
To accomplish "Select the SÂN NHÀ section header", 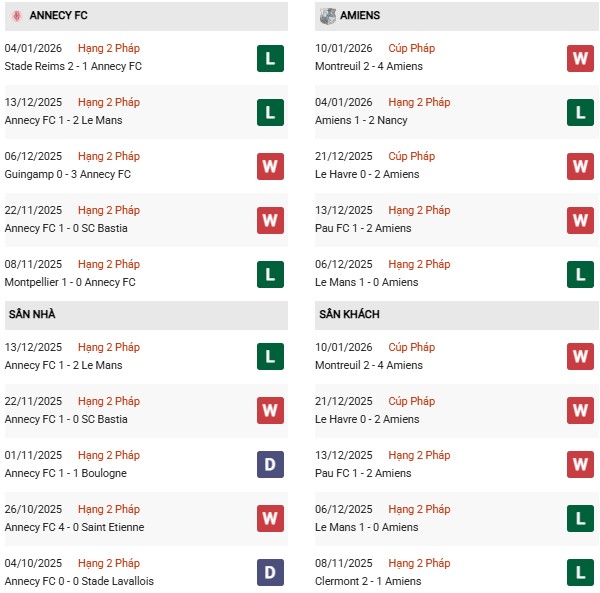I will click(32, 315).
